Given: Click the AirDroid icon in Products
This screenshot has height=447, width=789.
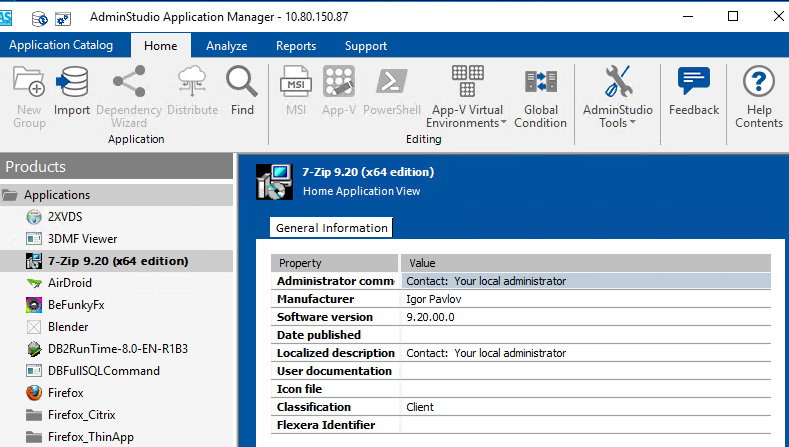Looking at the screenshot, I should point(35,283).
